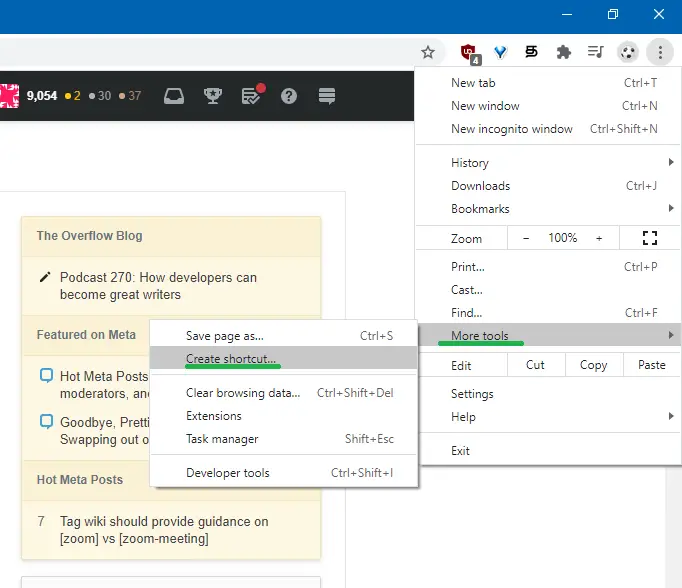
Task: Click Copy in the Edit row
Action: tap(594, 365)
